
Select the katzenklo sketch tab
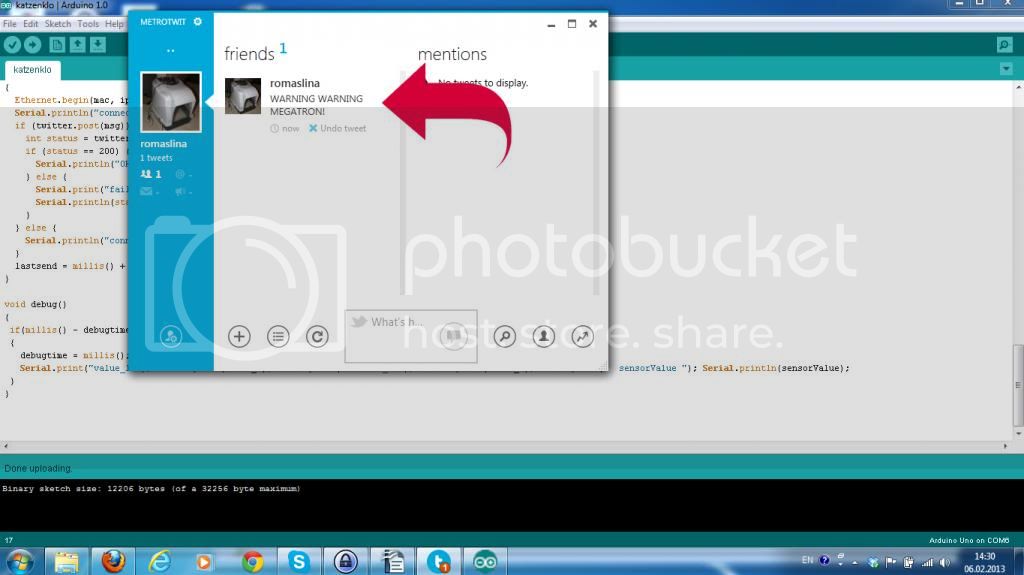[x=32, y=69]
